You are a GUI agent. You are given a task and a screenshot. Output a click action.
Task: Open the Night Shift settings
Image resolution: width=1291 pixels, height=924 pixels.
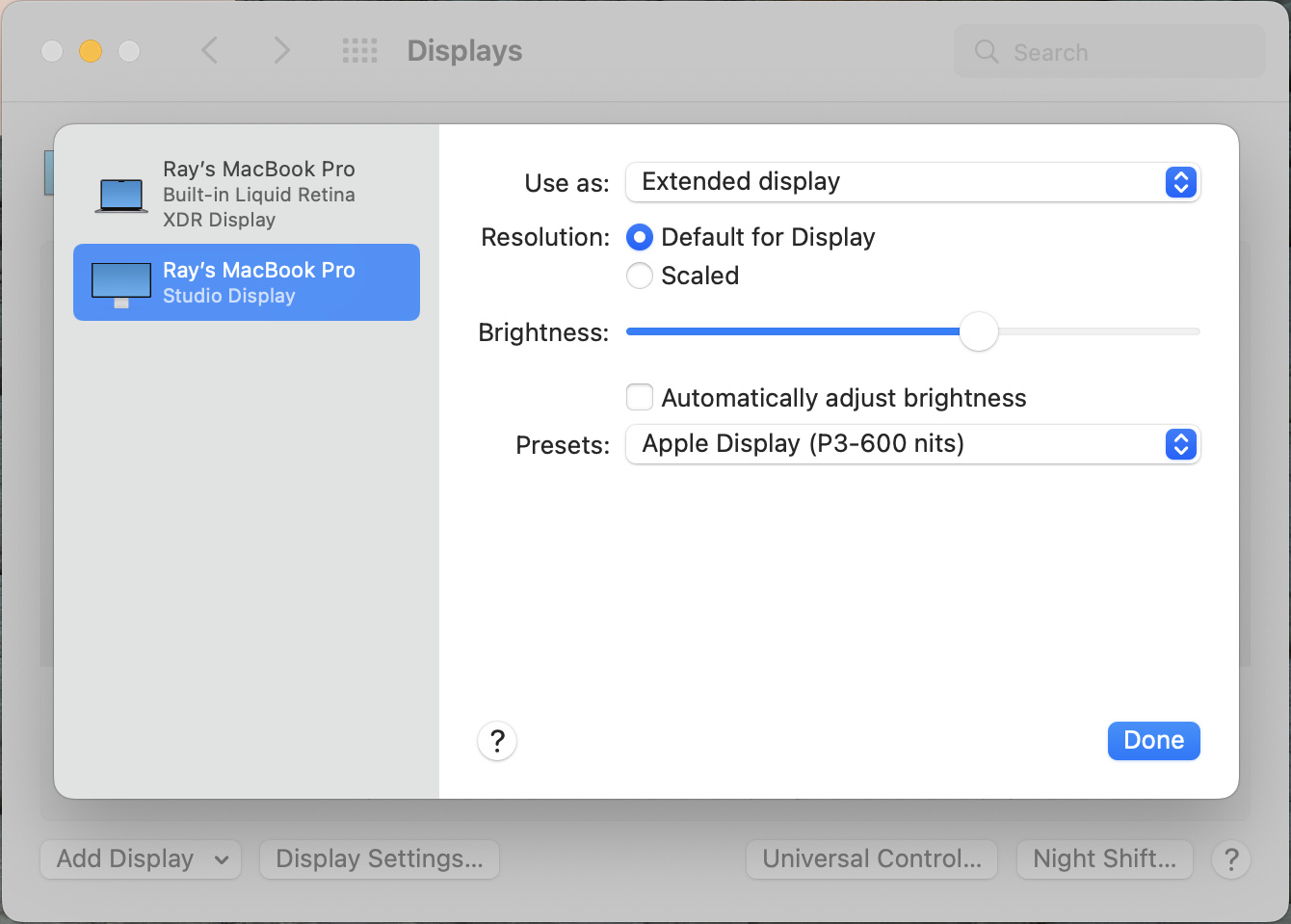click(1104, 859)
